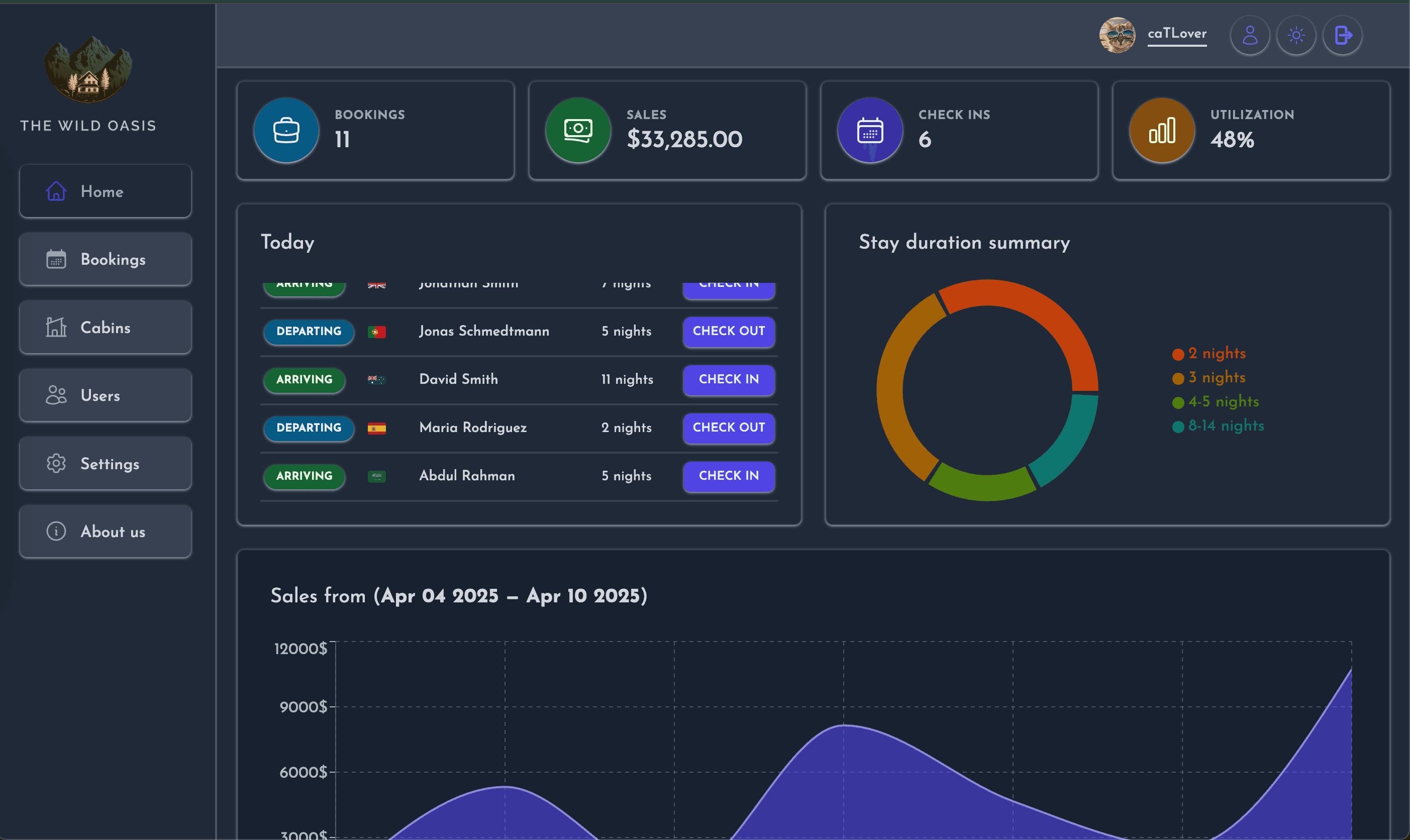Click the flag beside Abdul Rahman
Screen dimensions: 1410x840
click(376, 477)
